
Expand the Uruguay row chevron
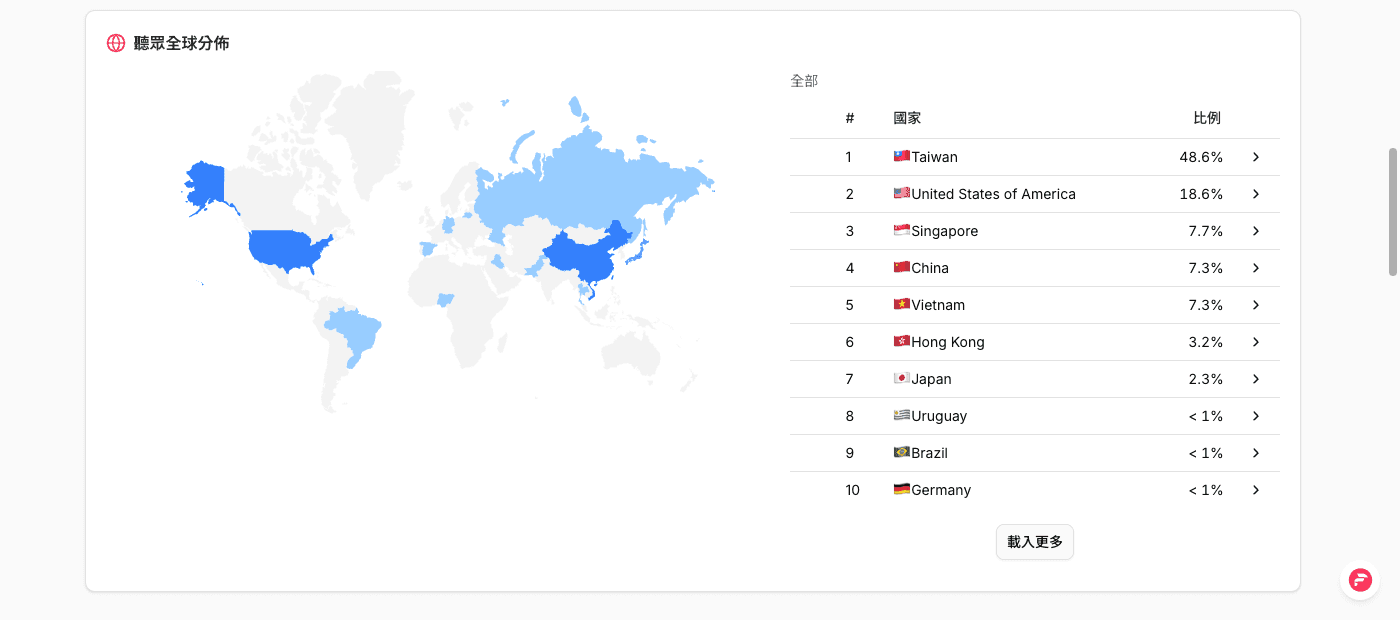pos(1256,416)
